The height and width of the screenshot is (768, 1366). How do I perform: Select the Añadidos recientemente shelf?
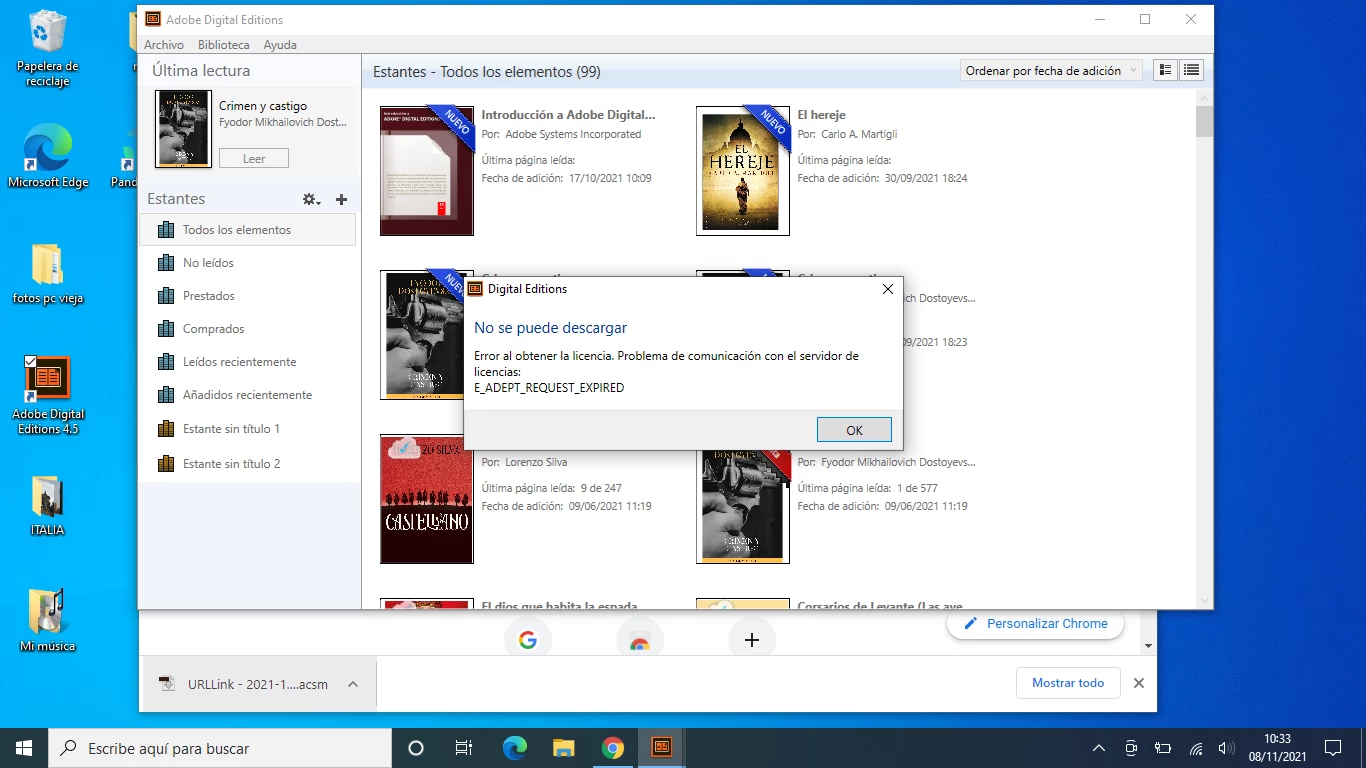[248, 395]
